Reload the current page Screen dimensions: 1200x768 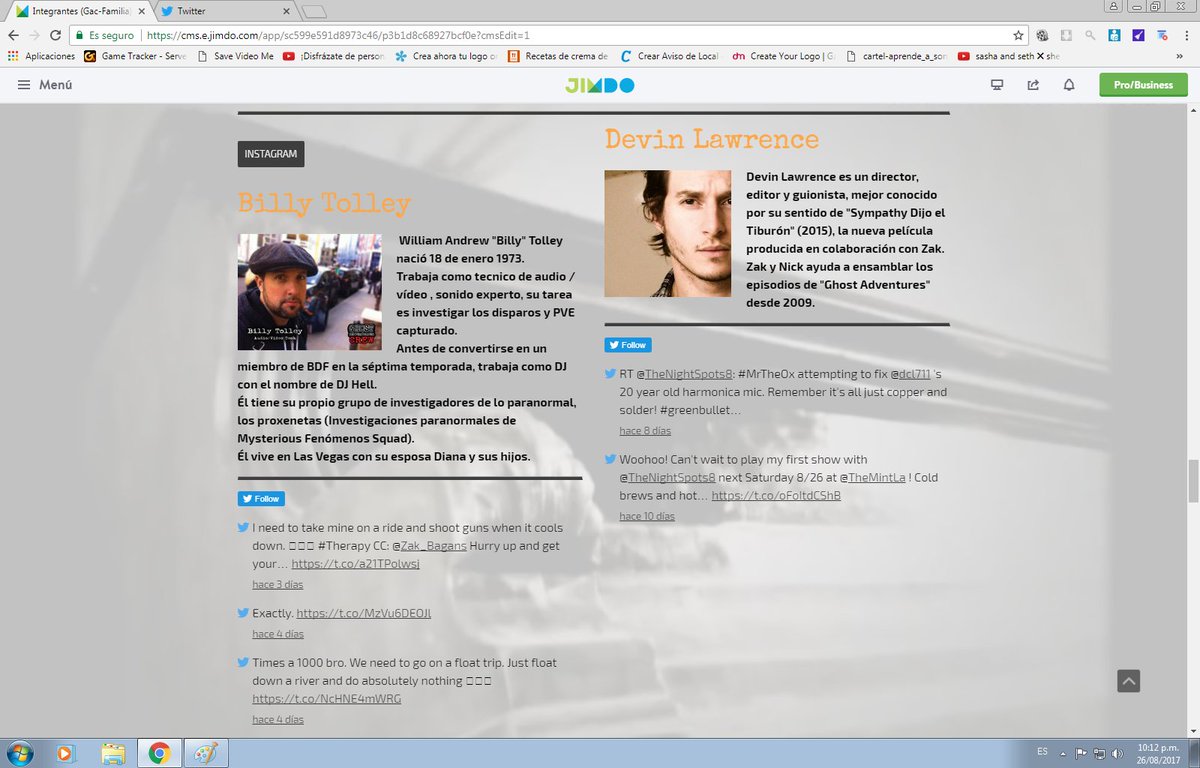tap(58, 34)
